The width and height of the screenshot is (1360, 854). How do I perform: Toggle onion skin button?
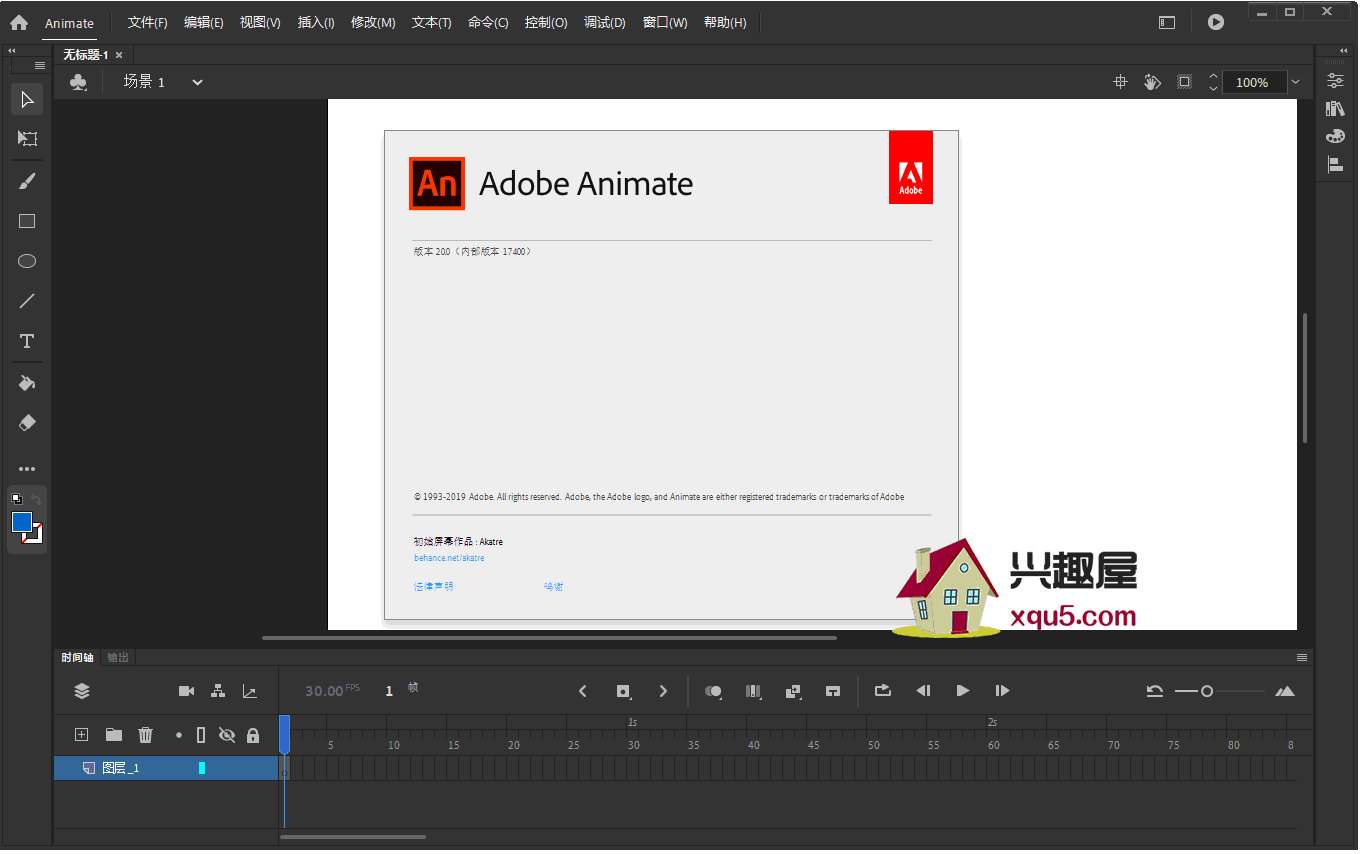[x=714, y=691]
